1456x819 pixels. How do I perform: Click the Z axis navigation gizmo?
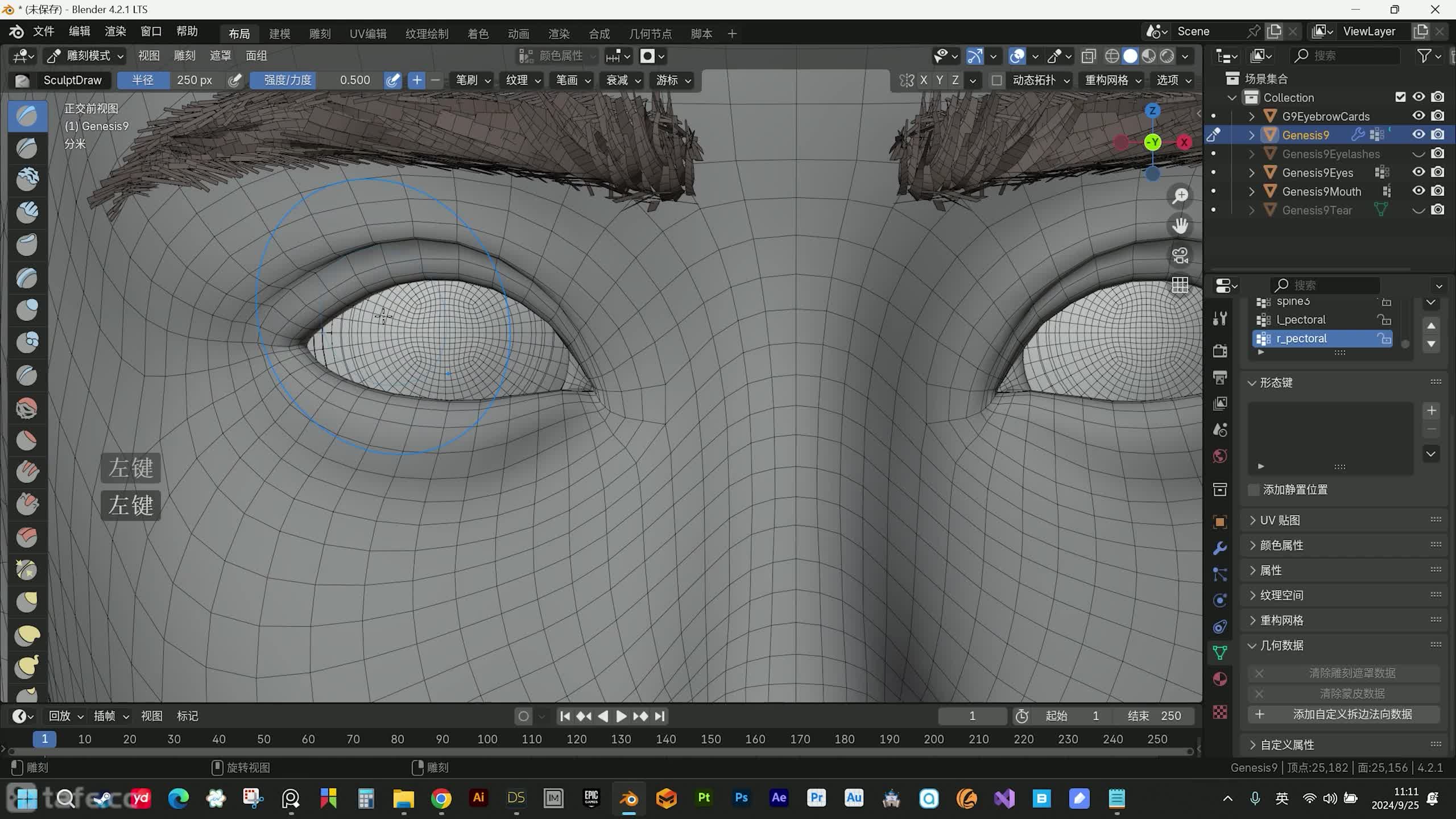(1152, 110)
